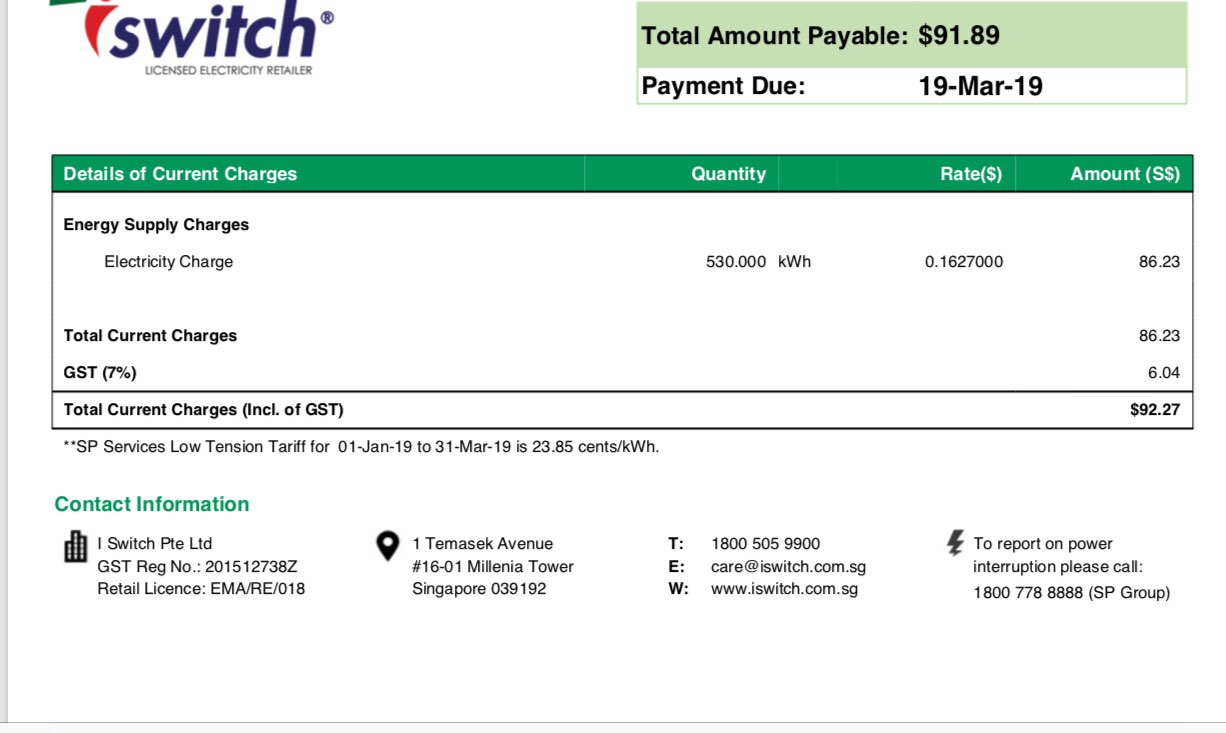Click the building icon beside I Switch Pte Ltd
1226x733 pixels.
point(75,546)
